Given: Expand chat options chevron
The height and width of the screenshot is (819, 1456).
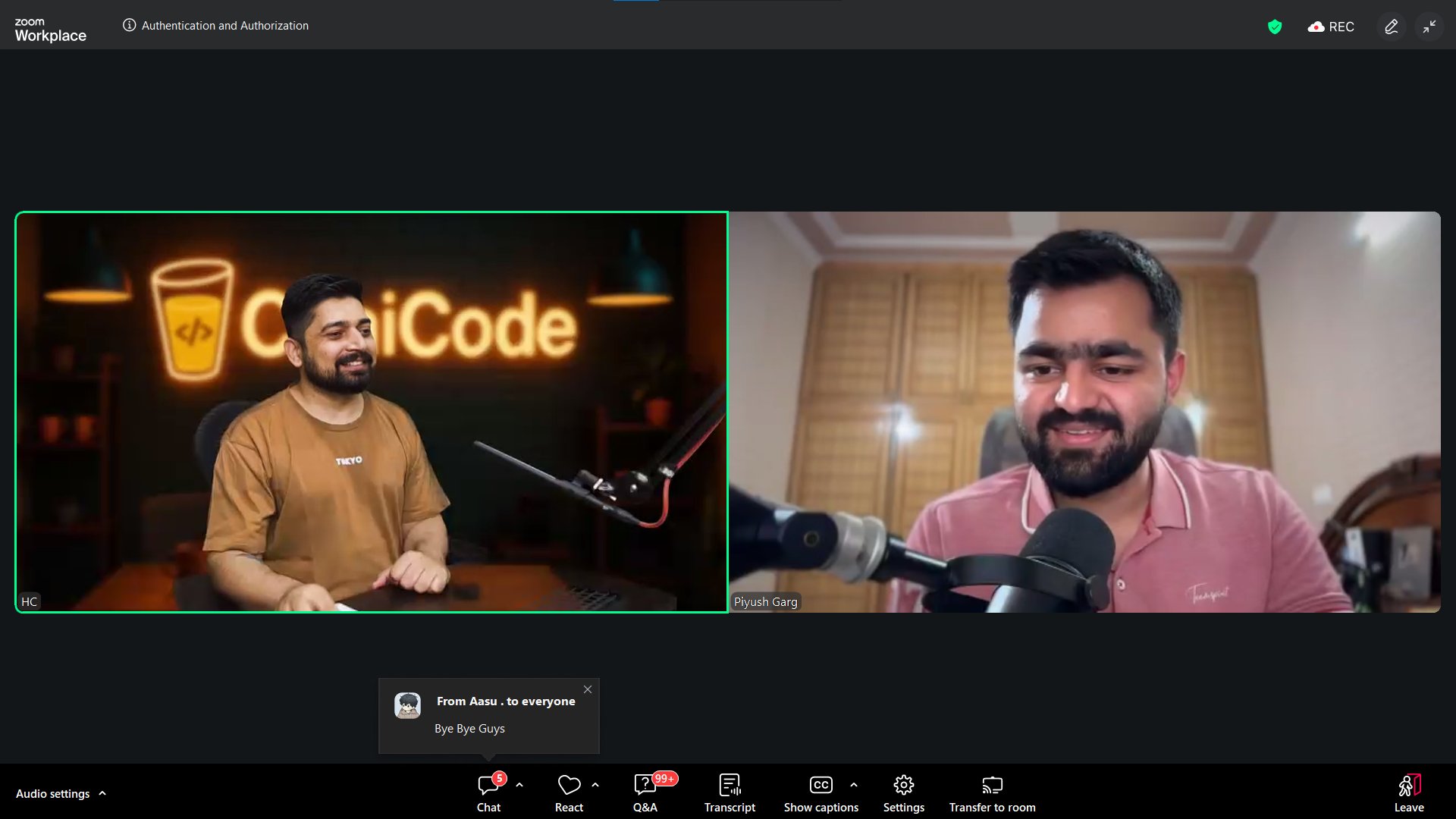Looking at the screenshot, I should point(519,786).
